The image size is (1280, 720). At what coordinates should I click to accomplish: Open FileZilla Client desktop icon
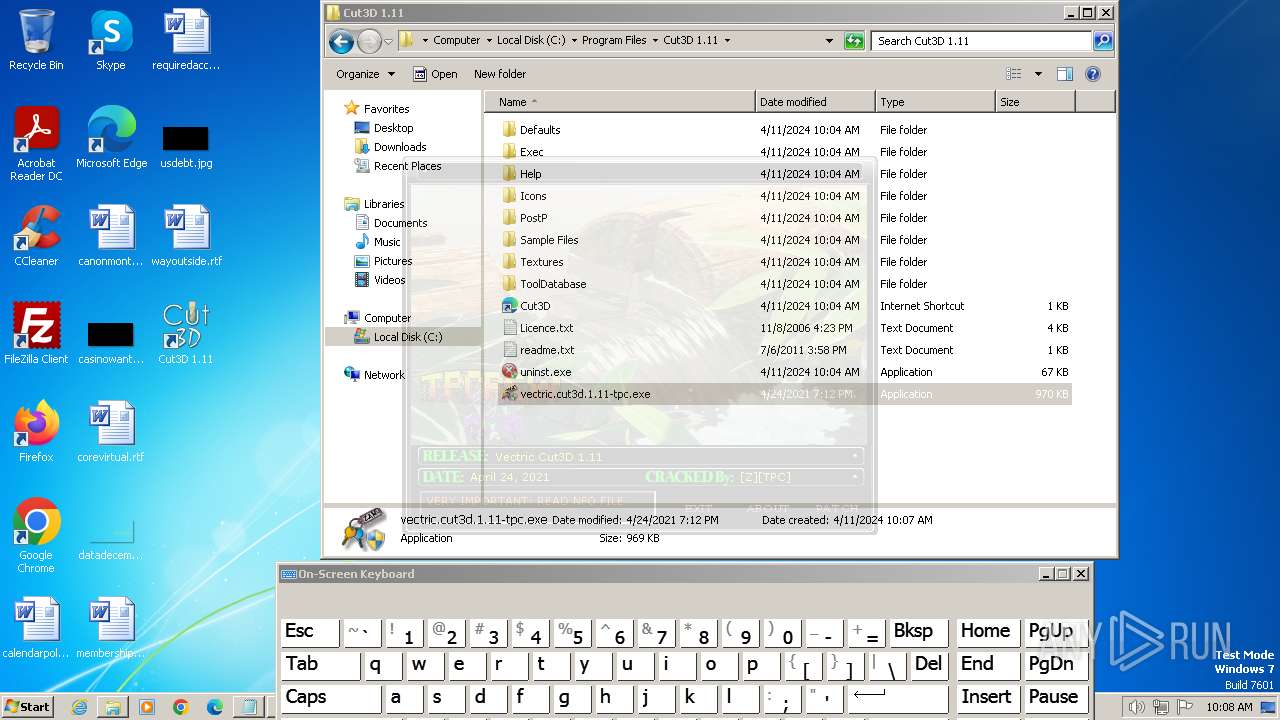(36, 334)
